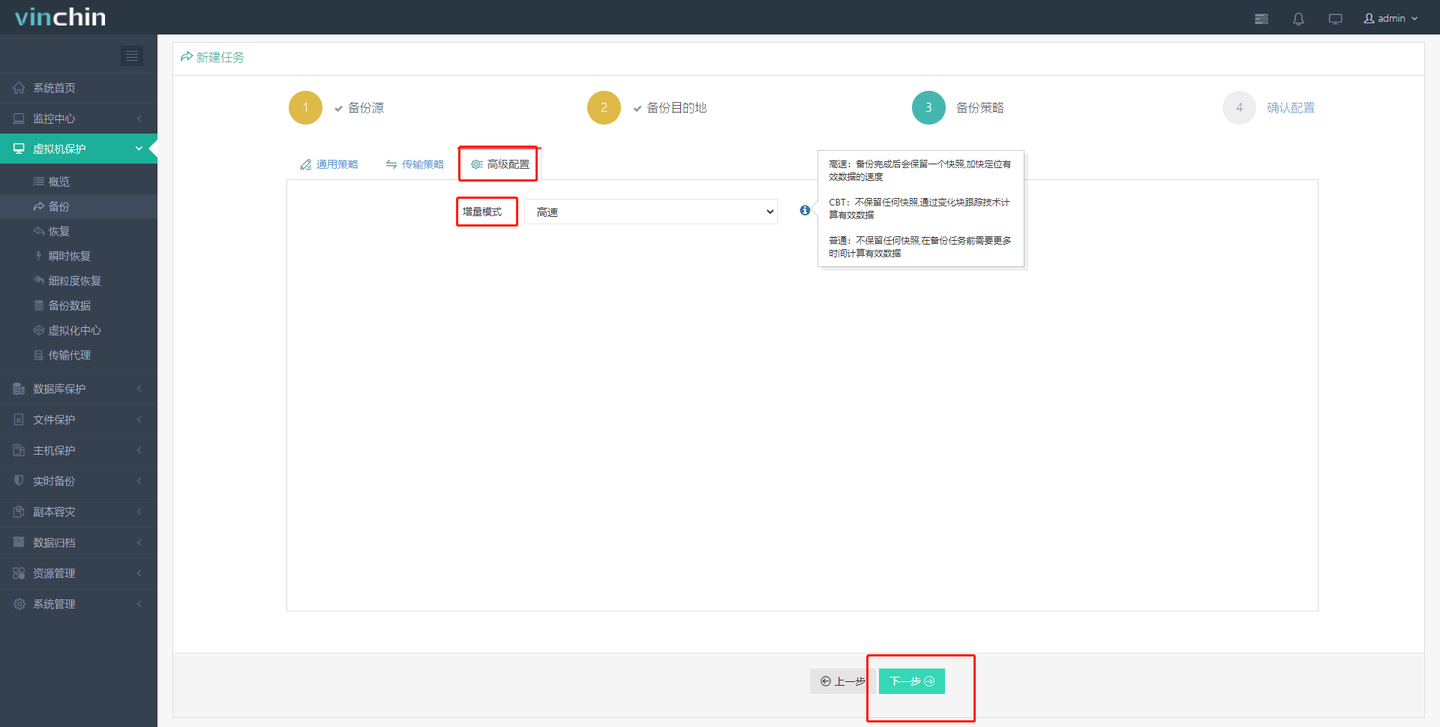The image size is (1440, 727).
Task: Open the 增量模式 dropdown showing 高速
Action: point(650,212)
